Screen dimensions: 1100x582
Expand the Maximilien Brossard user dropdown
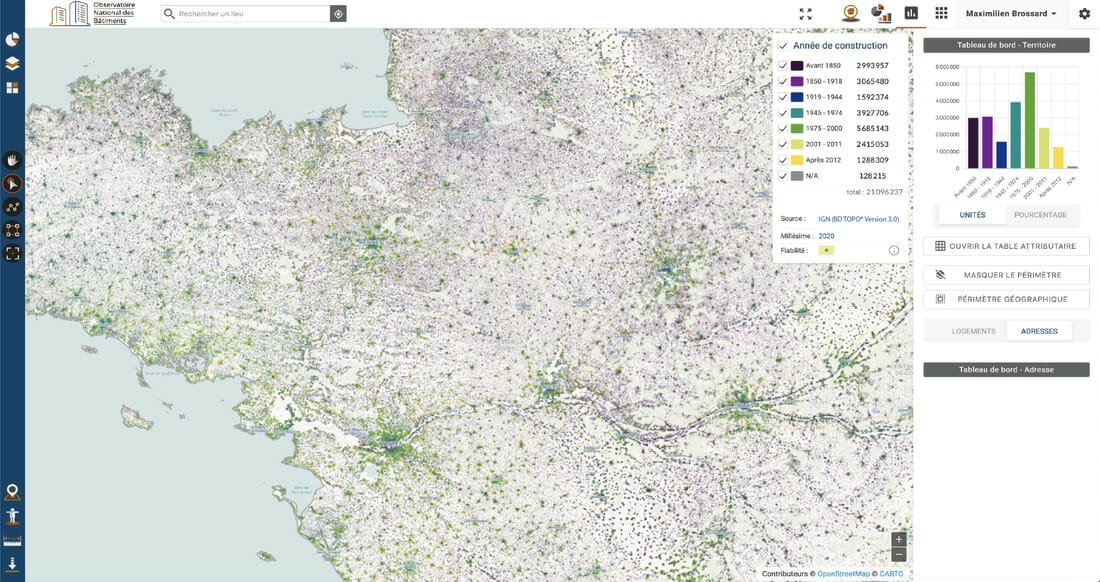1013,14
